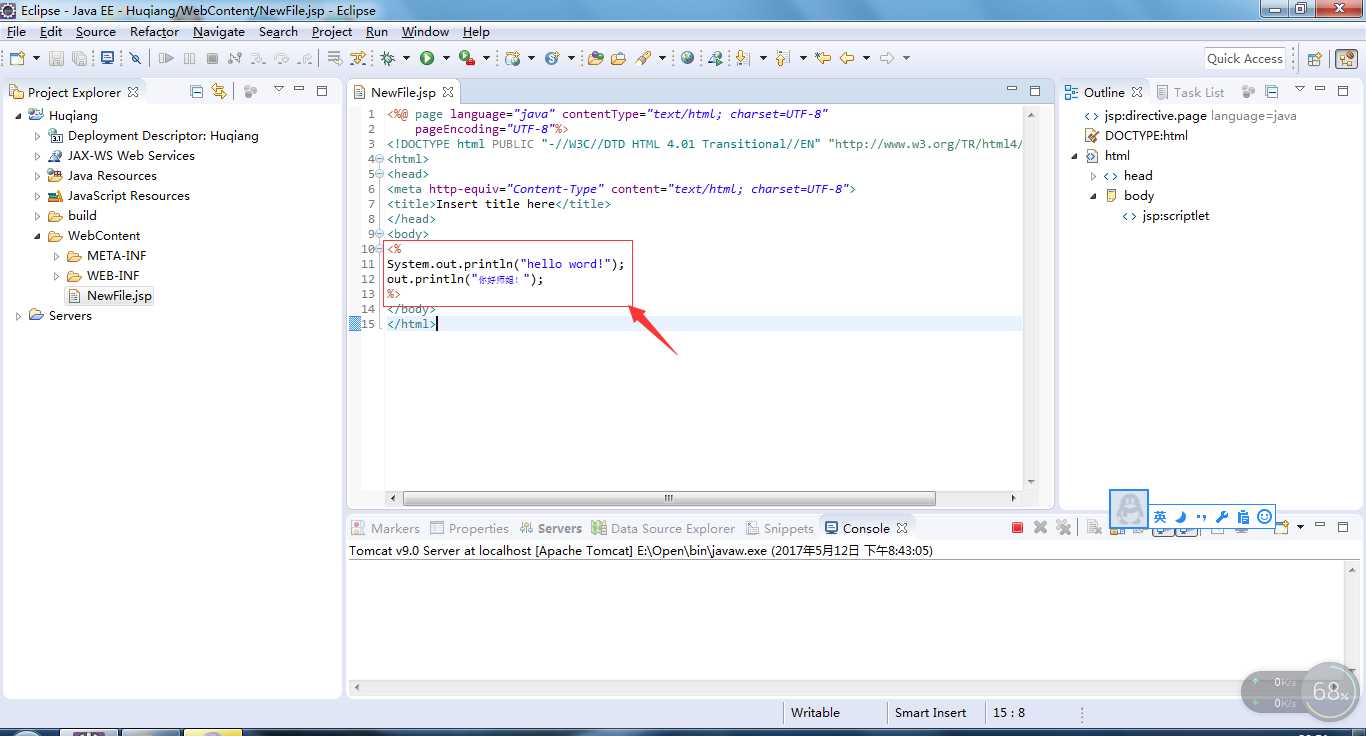Expand the Java Resources node
This screenshot has height=736, width=1366.
[38, 176]
